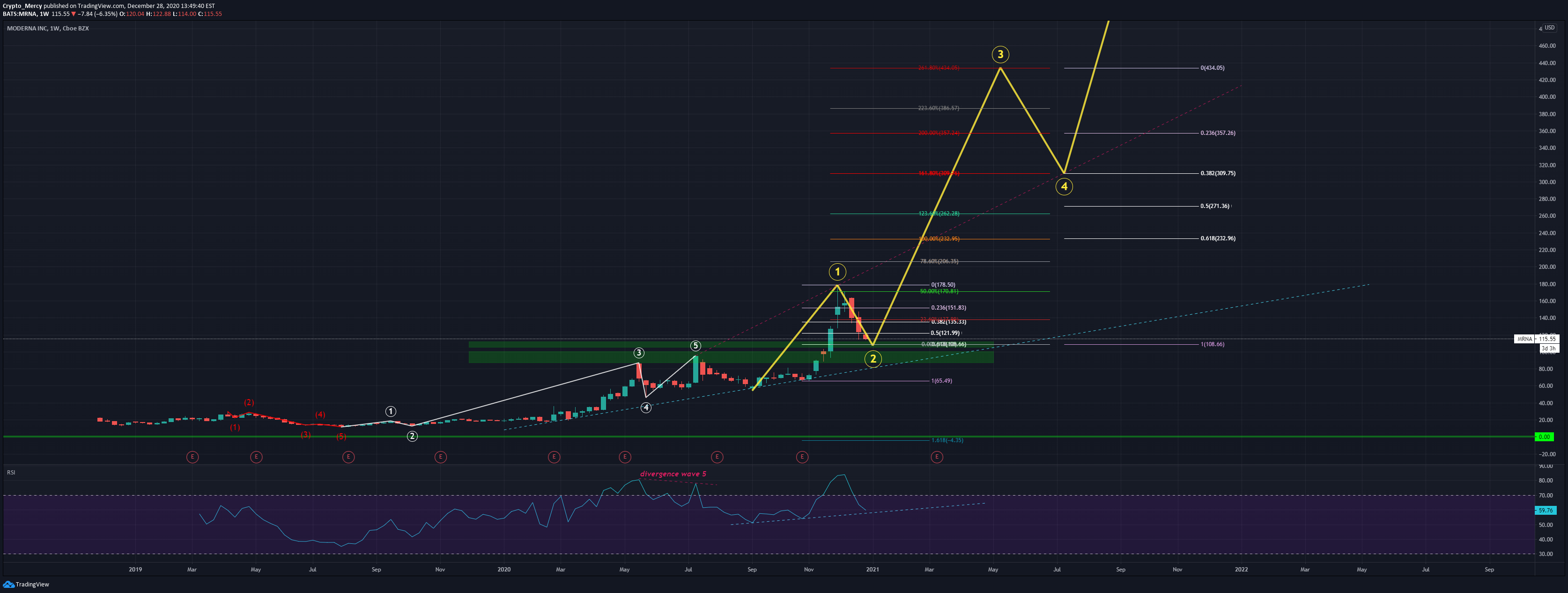Select extension label 223.60%(386.57)
1568x593 pixels.
pyautogui.click(x=939, y=108)
